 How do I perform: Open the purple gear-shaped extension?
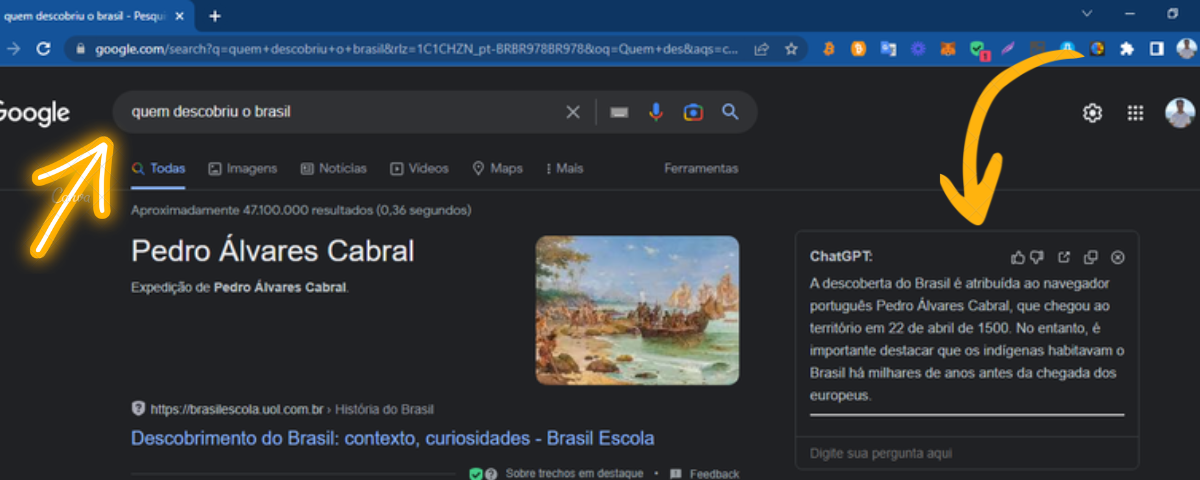point(918,48)
